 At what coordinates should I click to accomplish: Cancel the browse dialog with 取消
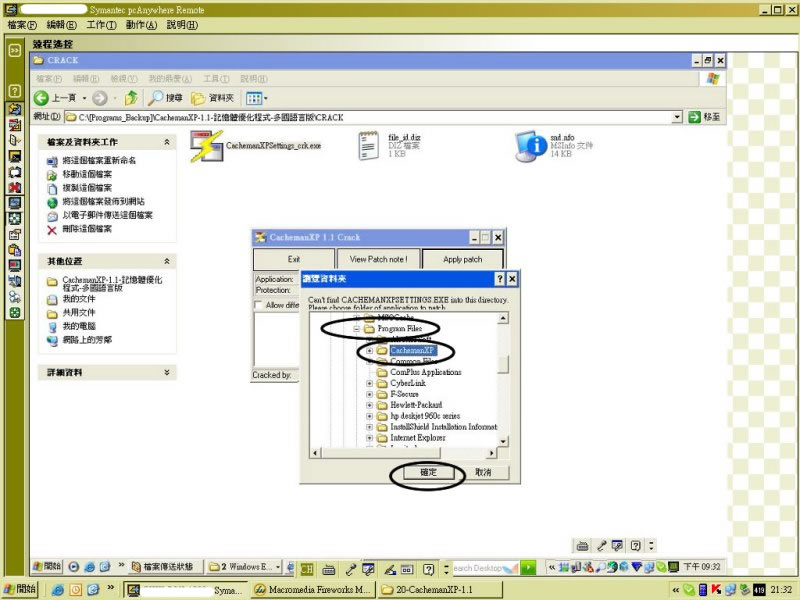click(x=483, y=473)
